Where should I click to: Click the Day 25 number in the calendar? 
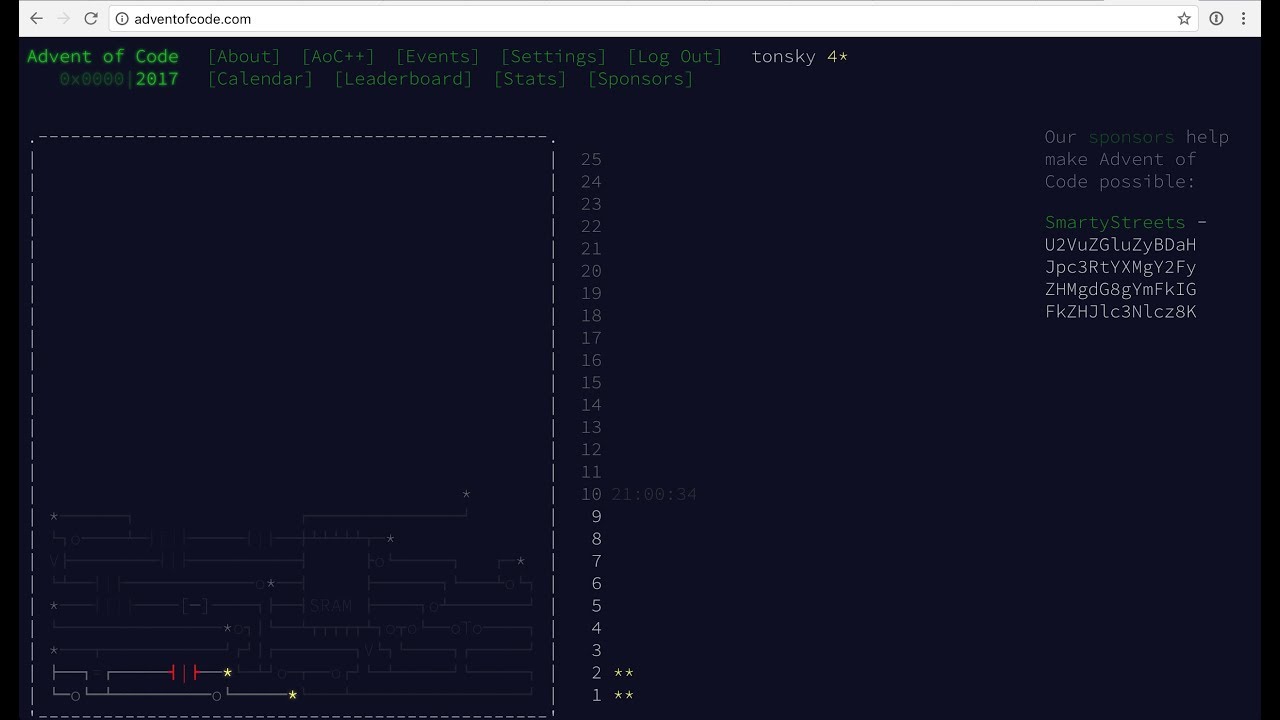click(591, 159)
